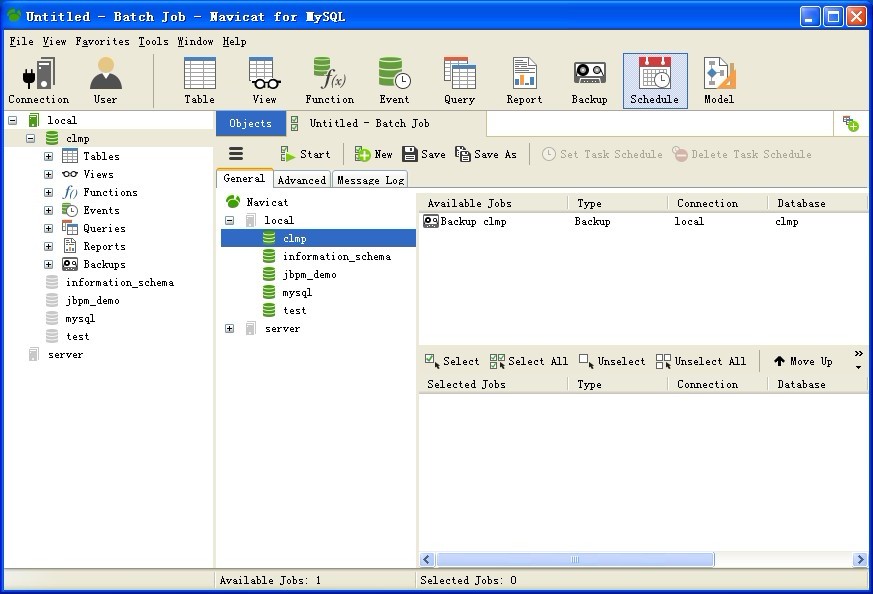Image resolution: width=873 pixels, height=594 pixels.
Task: Click Move Up button
Action: click(x=803, y=361)
